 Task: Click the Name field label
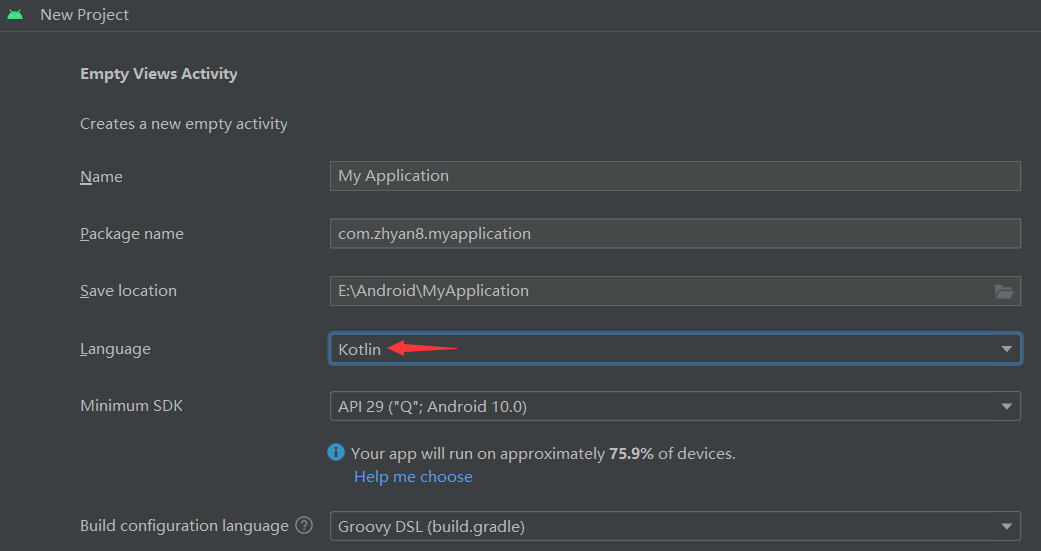click(x=101, y=177)
